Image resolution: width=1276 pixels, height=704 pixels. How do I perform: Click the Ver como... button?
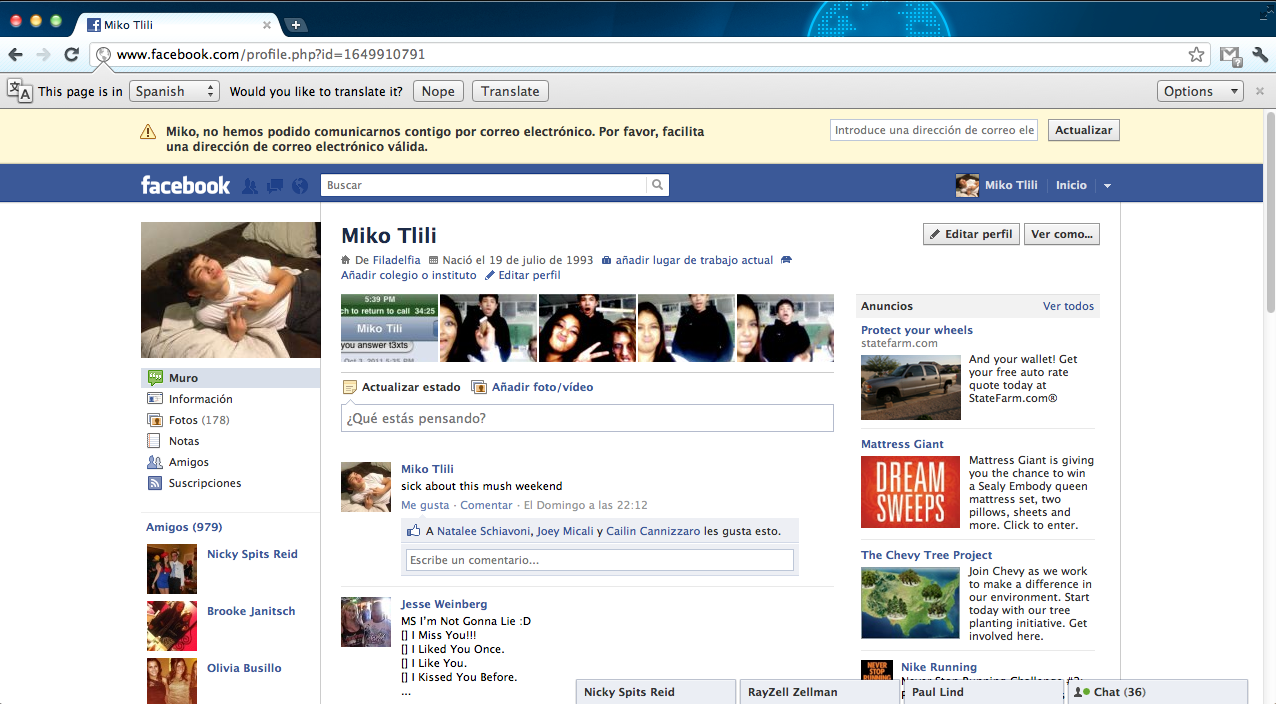(1061, 234)
